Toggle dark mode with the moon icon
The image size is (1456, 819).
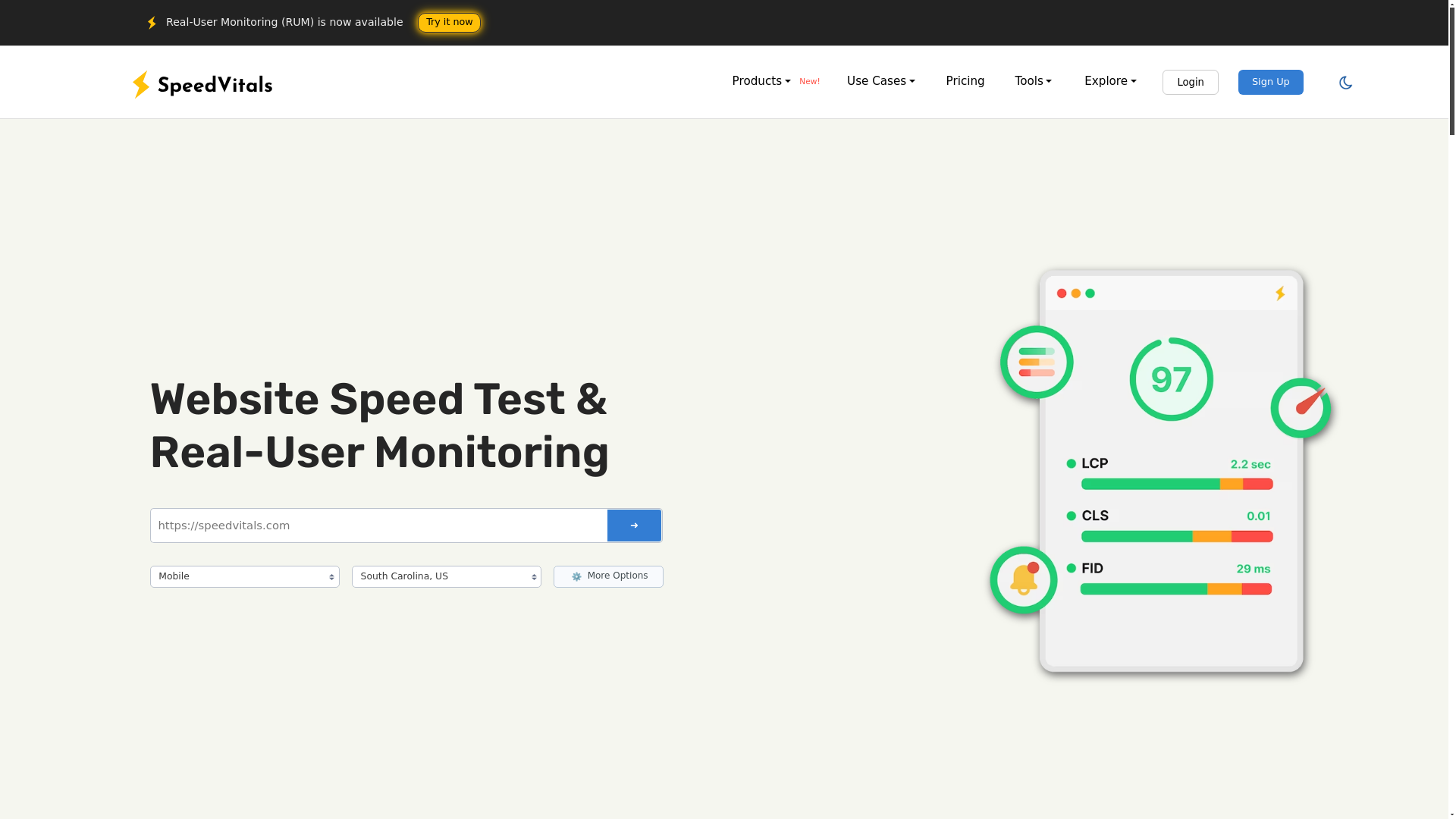(1345, 83)
